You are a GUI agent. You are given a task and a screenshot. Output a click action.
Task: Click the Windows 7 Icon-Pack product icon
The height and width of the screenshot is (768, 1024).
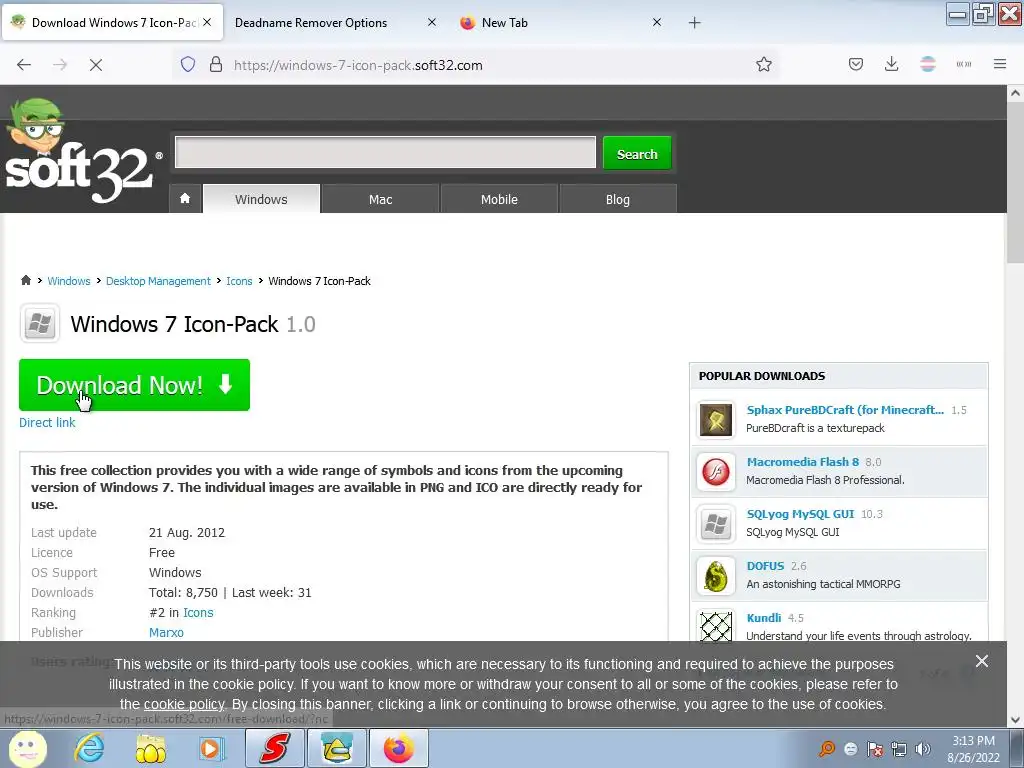point(40,323)
